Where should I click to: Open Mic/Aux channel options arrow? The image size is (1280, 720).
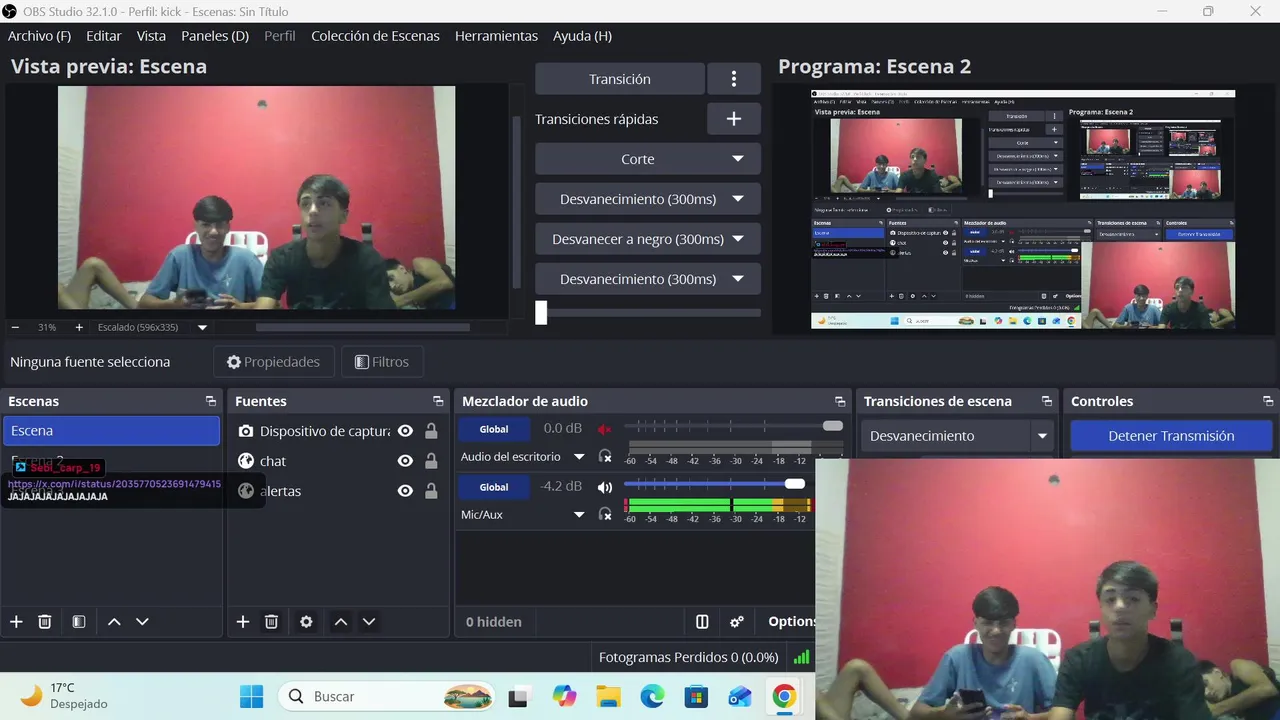tap(579, 515)
